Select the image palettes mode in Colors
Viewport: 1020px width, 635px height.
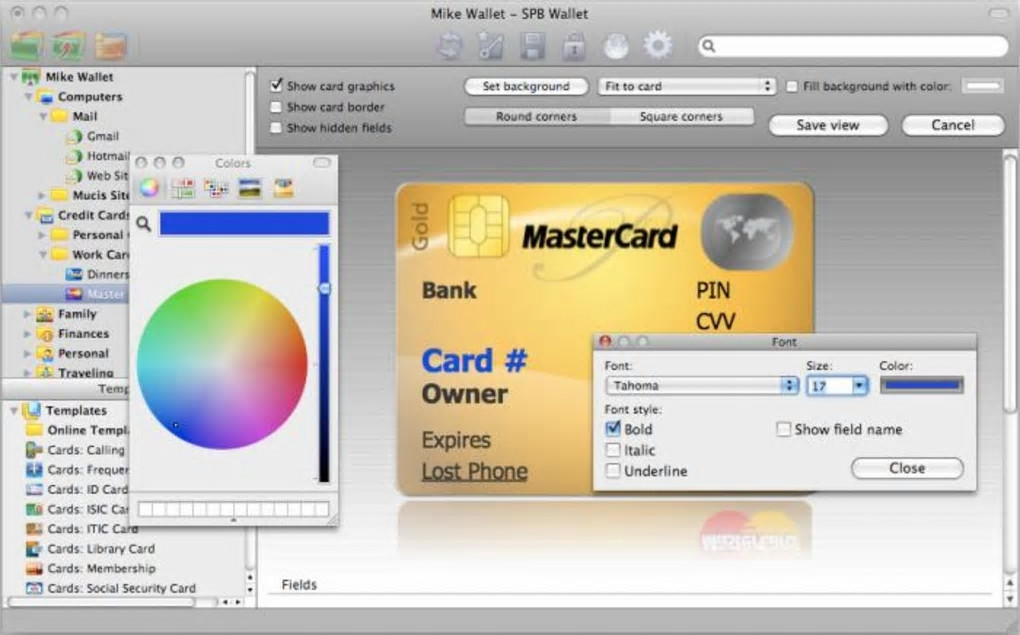pyautogui.click(x=250, y=188)
